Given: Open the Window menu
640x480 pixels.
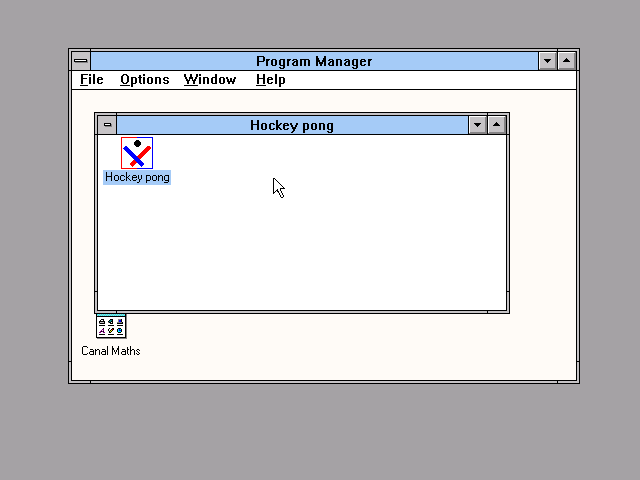Looking at the screenshot, I should coord(209,80).
